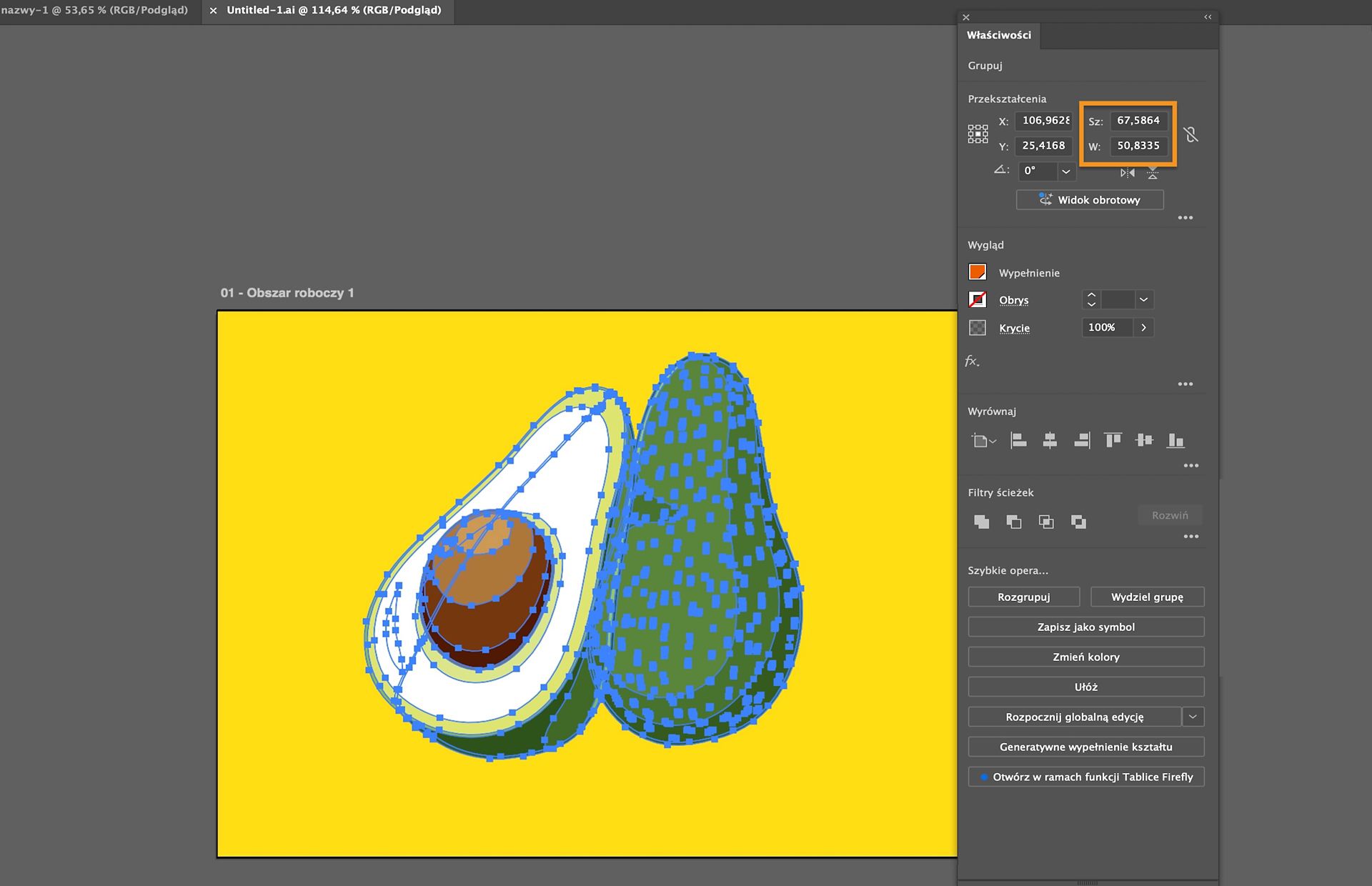Open the Obrys stroke color swatch
Viewport: 1372px width, 886px height.
coord(978,300)
